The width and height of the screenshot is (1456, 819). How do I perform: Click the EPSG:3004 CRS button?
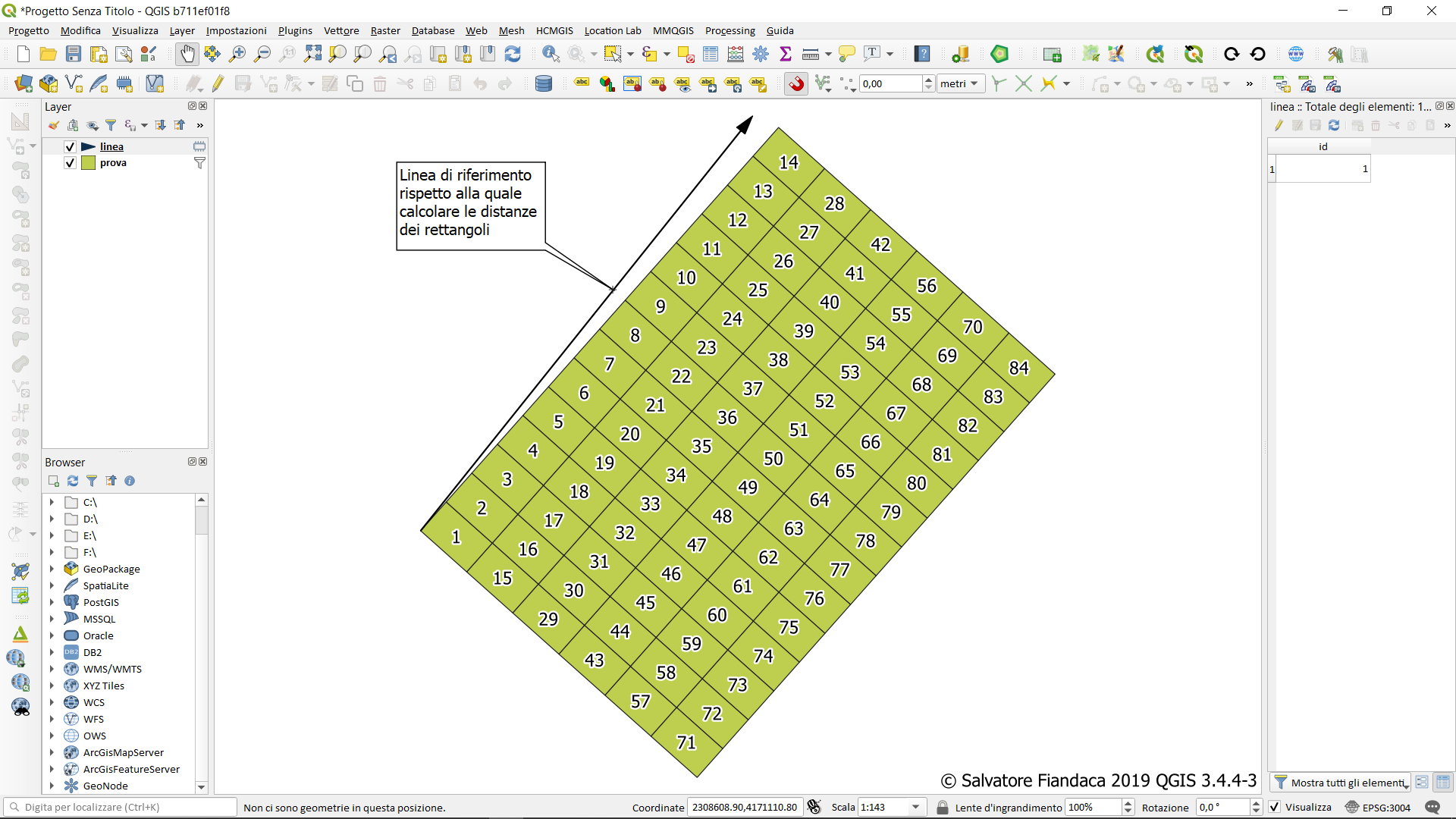1379,807
